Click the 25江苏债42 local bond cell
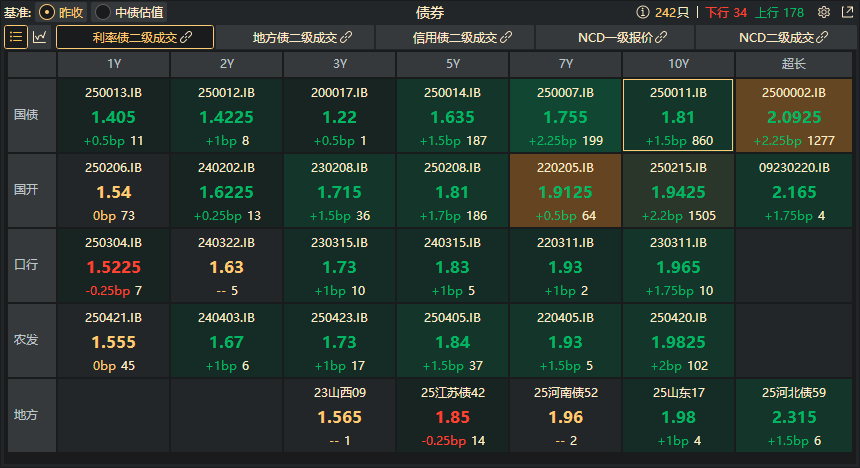This screenshot has width=860, height=468. tap(452, 415)
